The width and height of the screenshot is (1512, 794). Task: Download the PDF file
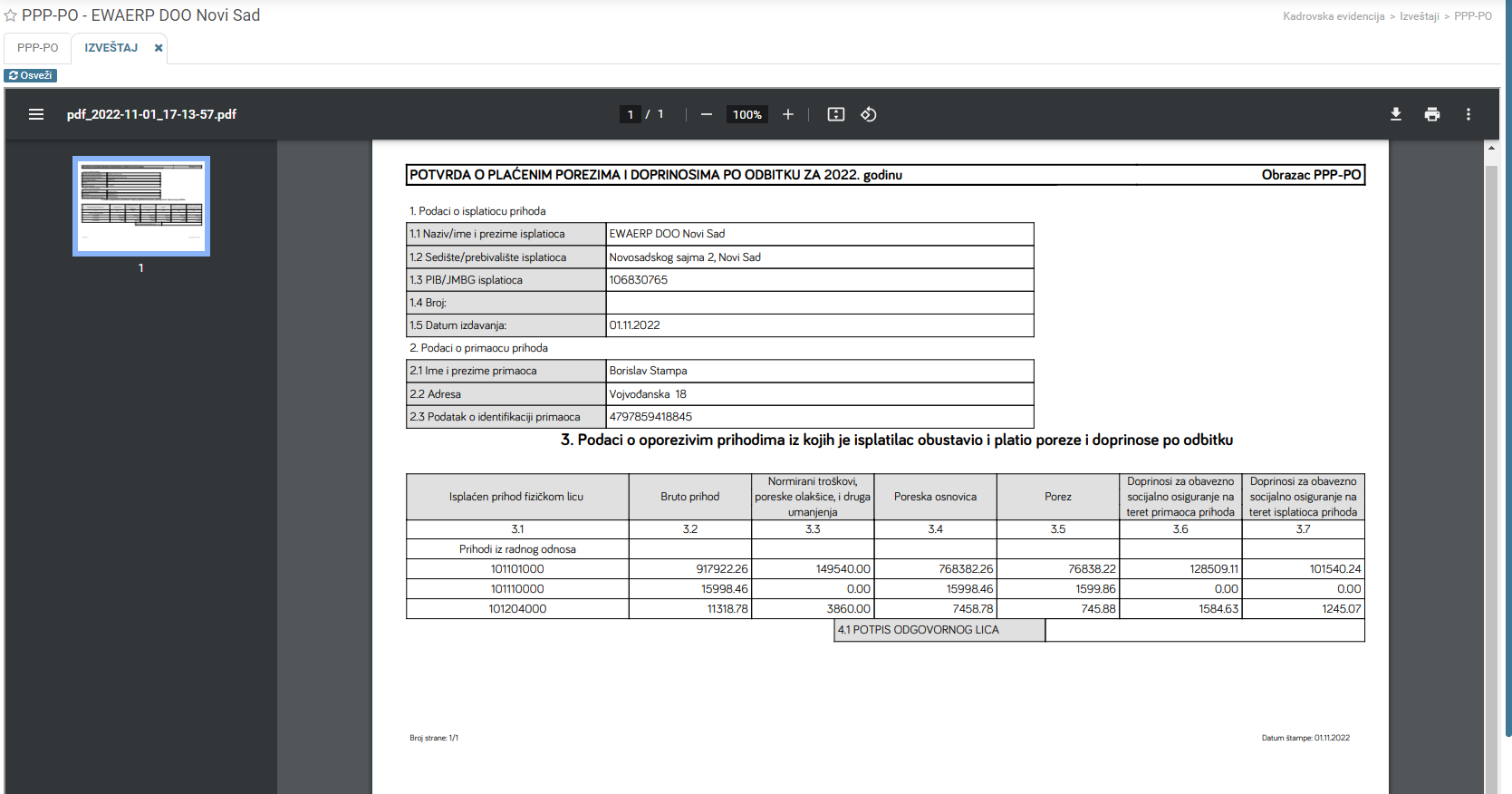(1396, 114)
